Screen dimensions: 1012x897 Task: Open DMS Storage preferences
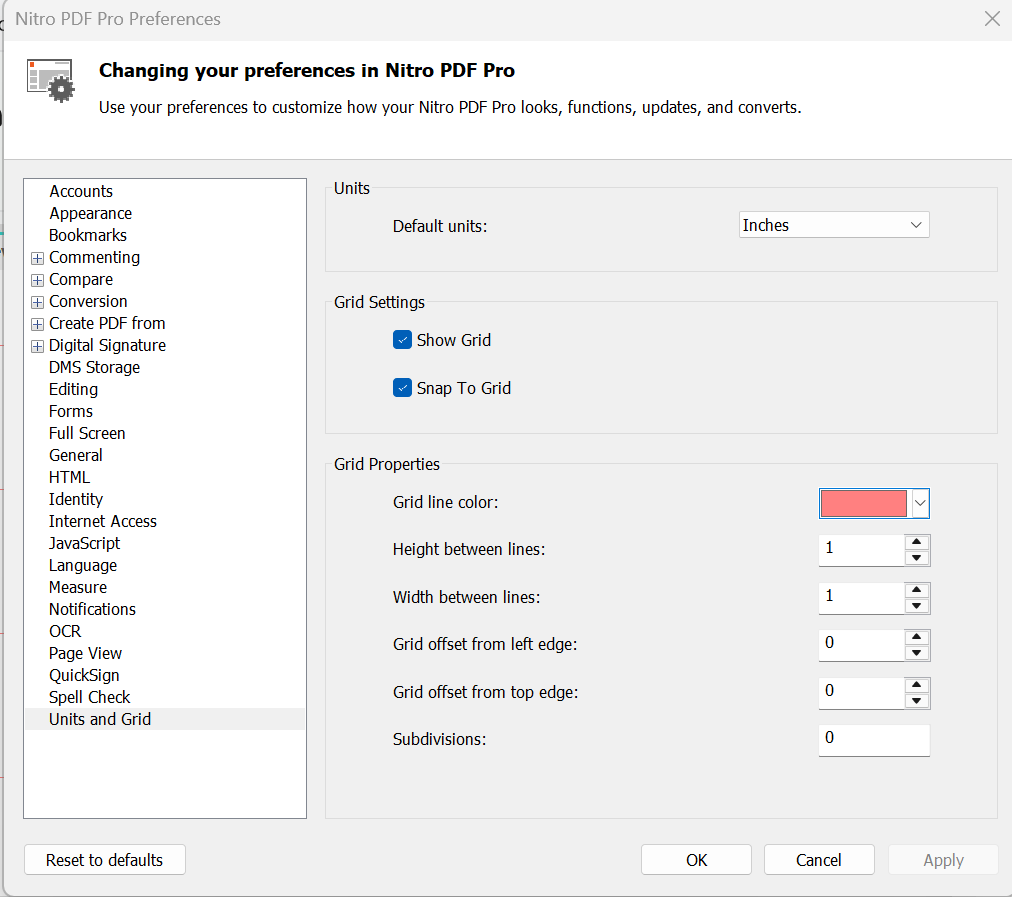[94, 367]
